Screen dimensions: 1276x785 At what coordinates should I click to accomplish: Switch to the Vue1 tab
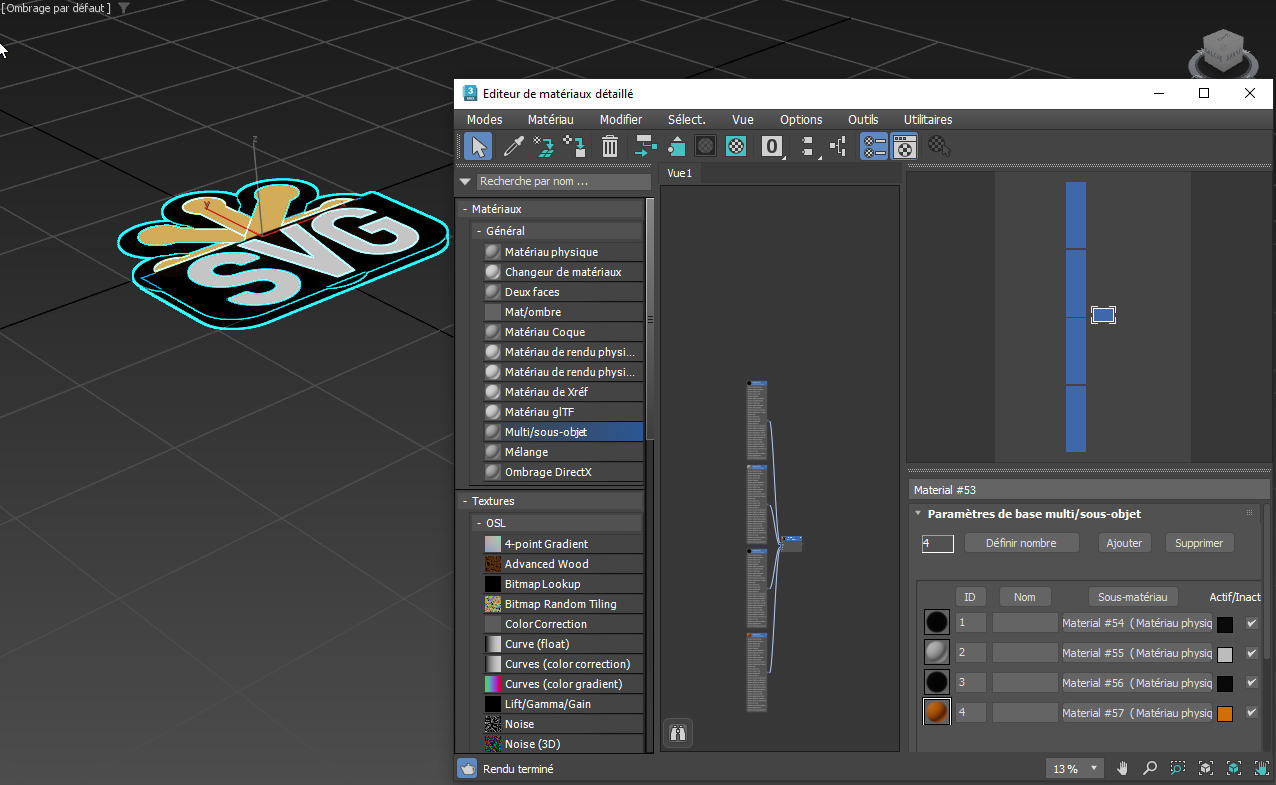680,173
